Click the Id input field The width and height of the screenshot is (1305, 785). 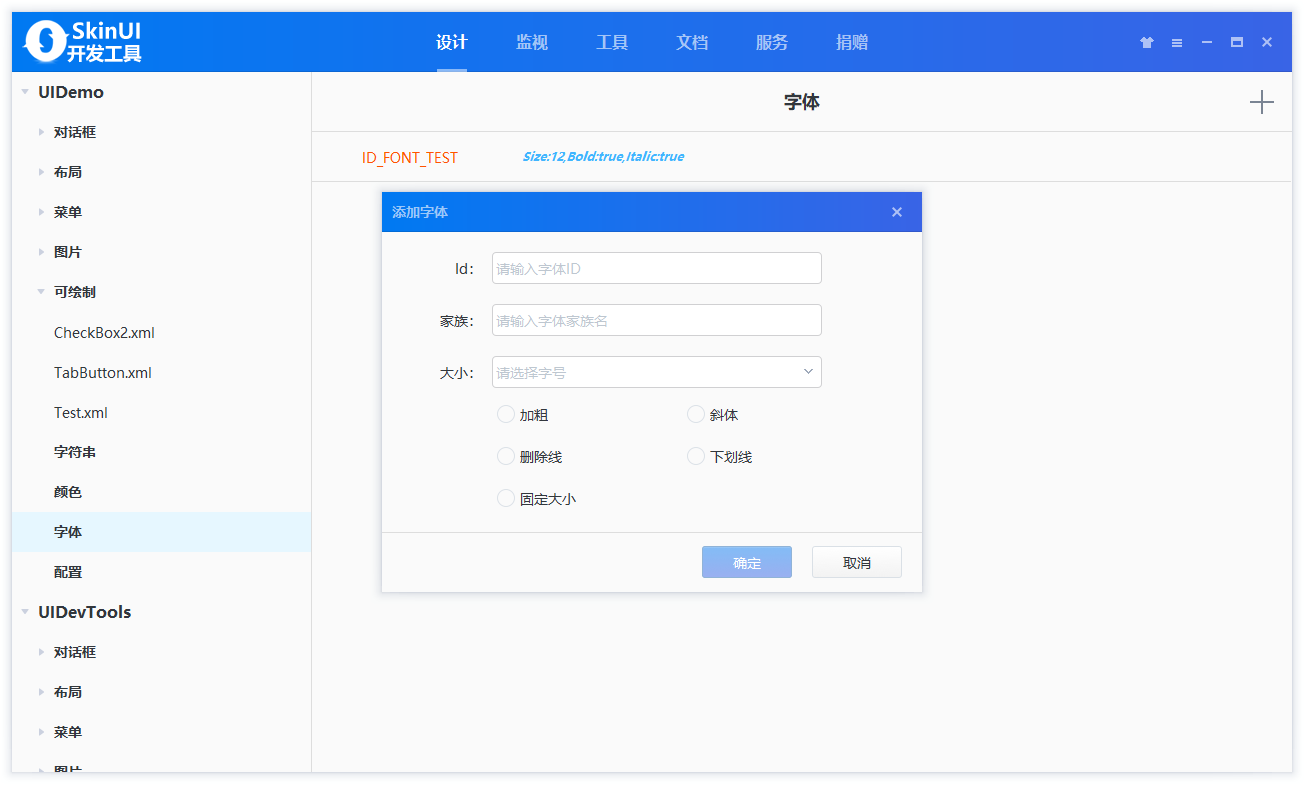pyautogui.click(x=657, y=268)
